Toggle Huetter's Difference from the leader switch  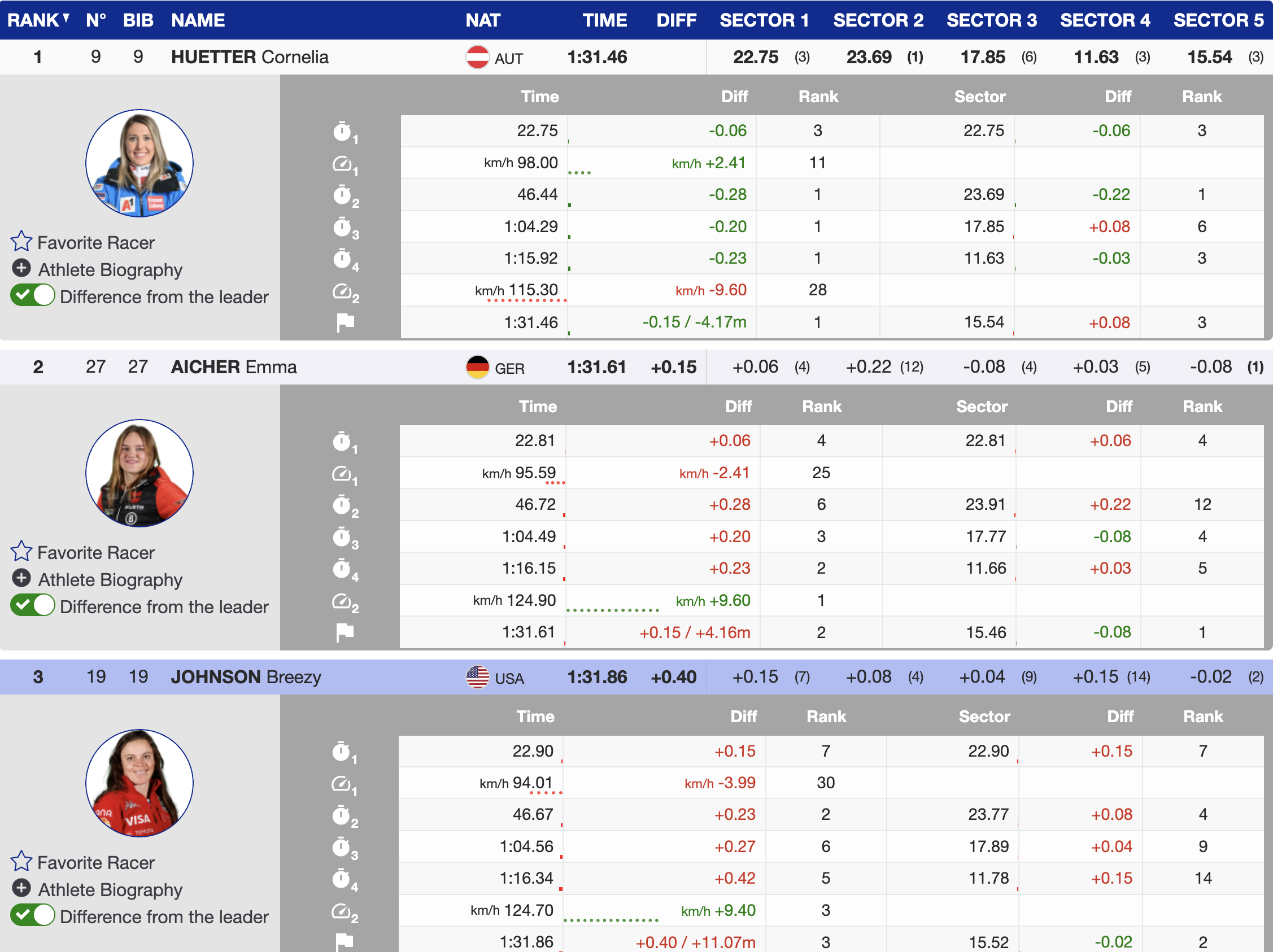33,296
